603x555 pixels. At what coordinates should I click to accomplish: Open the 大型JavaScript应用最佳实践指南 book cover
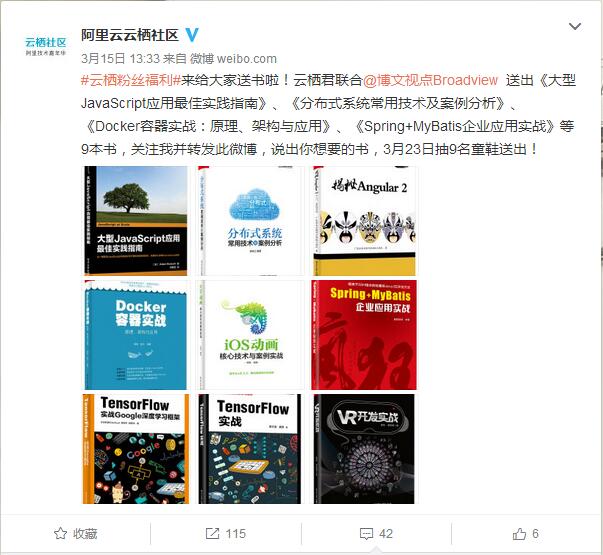pos(136,221)
